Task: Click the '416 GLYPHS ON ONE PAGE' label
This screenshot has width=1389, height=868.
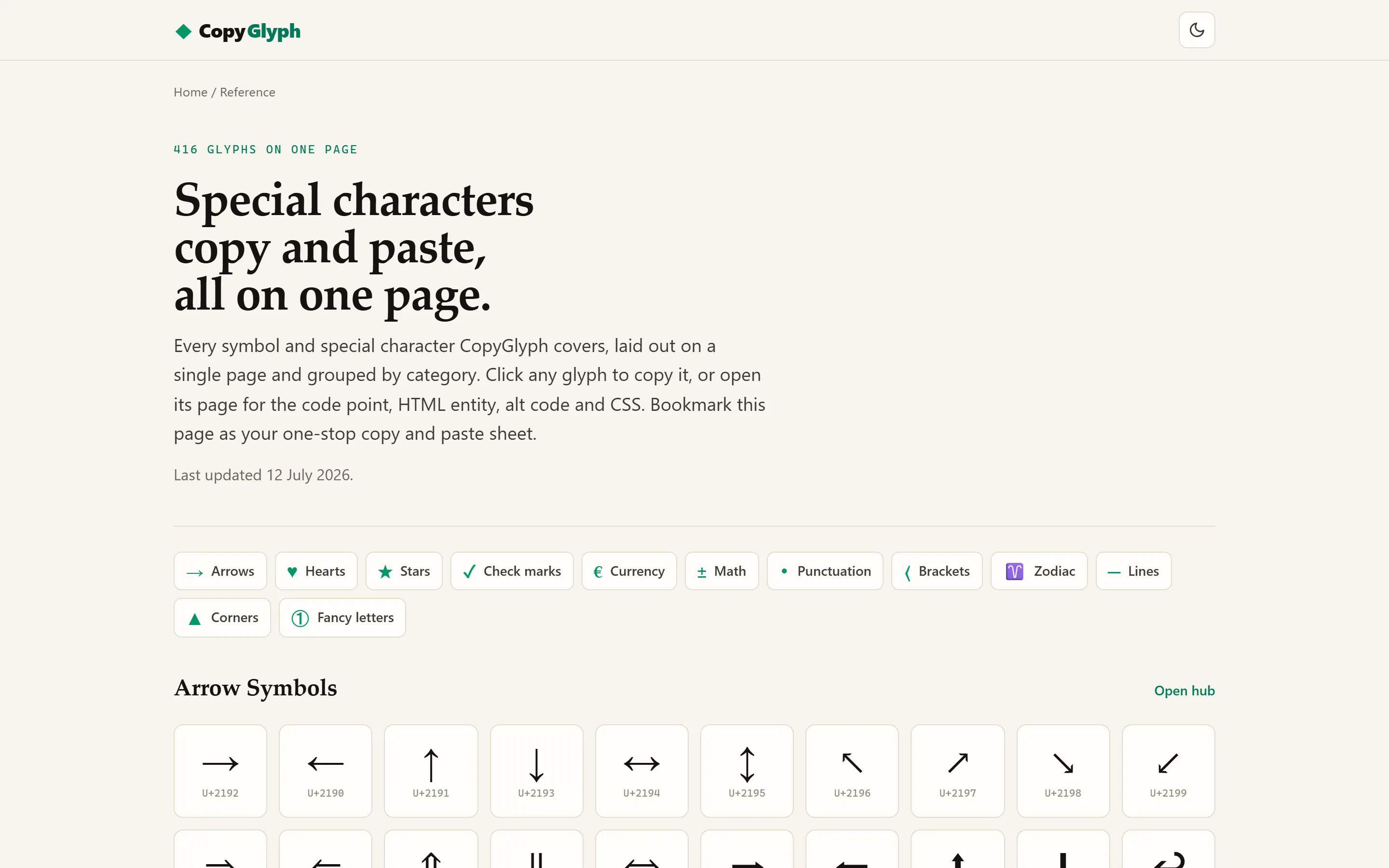Action: [266, 149]
